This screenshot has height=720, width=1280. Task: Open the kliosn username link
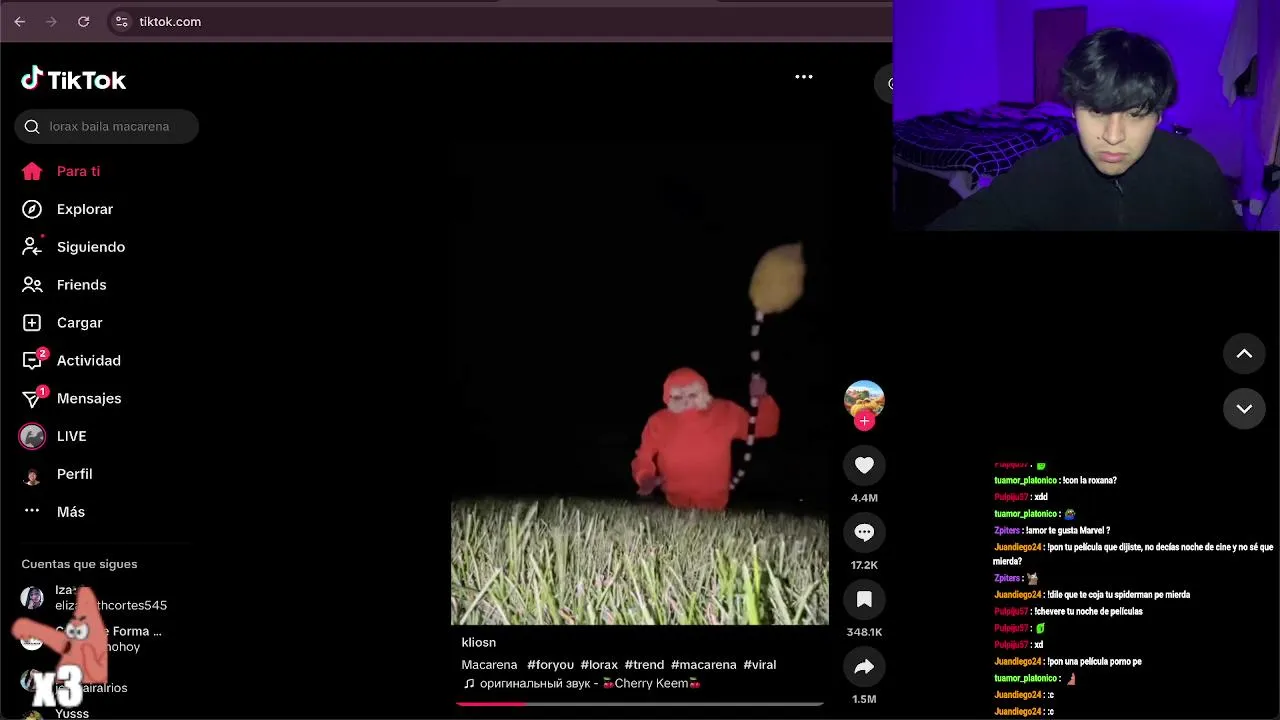pos(479,642)
